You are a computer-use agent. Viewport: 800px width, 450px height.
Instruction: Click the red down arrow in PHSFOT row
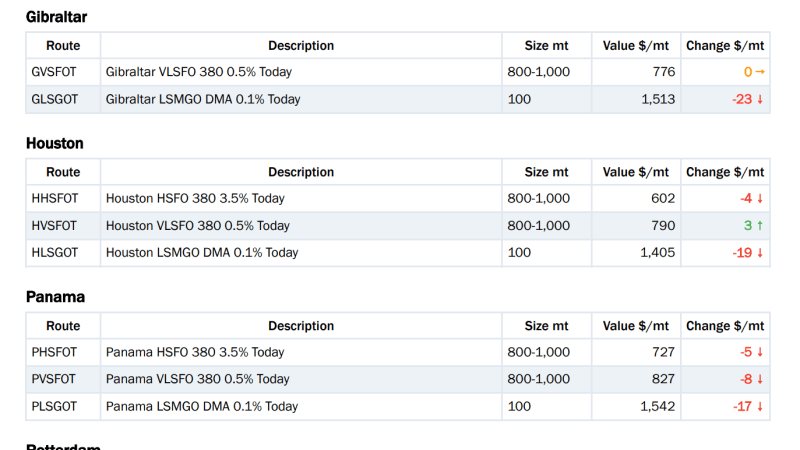coord(760,352)
